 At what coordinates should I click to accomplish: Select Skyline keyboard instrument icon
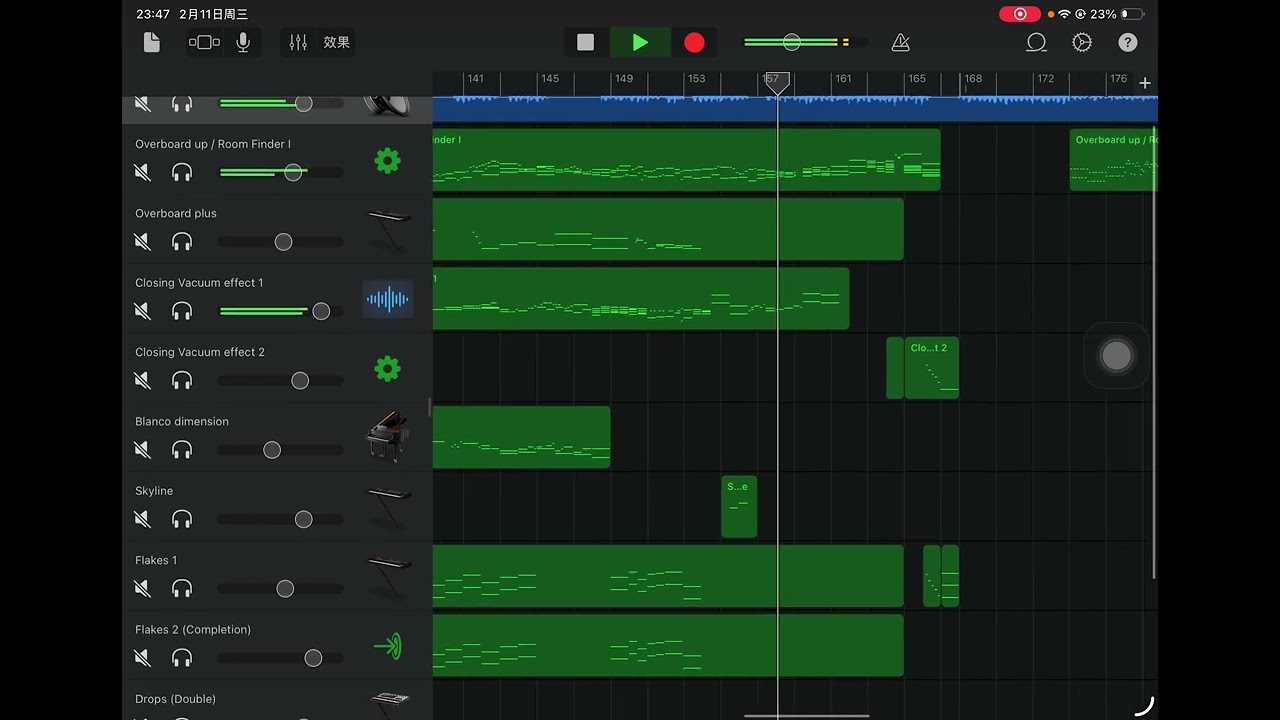(x=388, y=506)
